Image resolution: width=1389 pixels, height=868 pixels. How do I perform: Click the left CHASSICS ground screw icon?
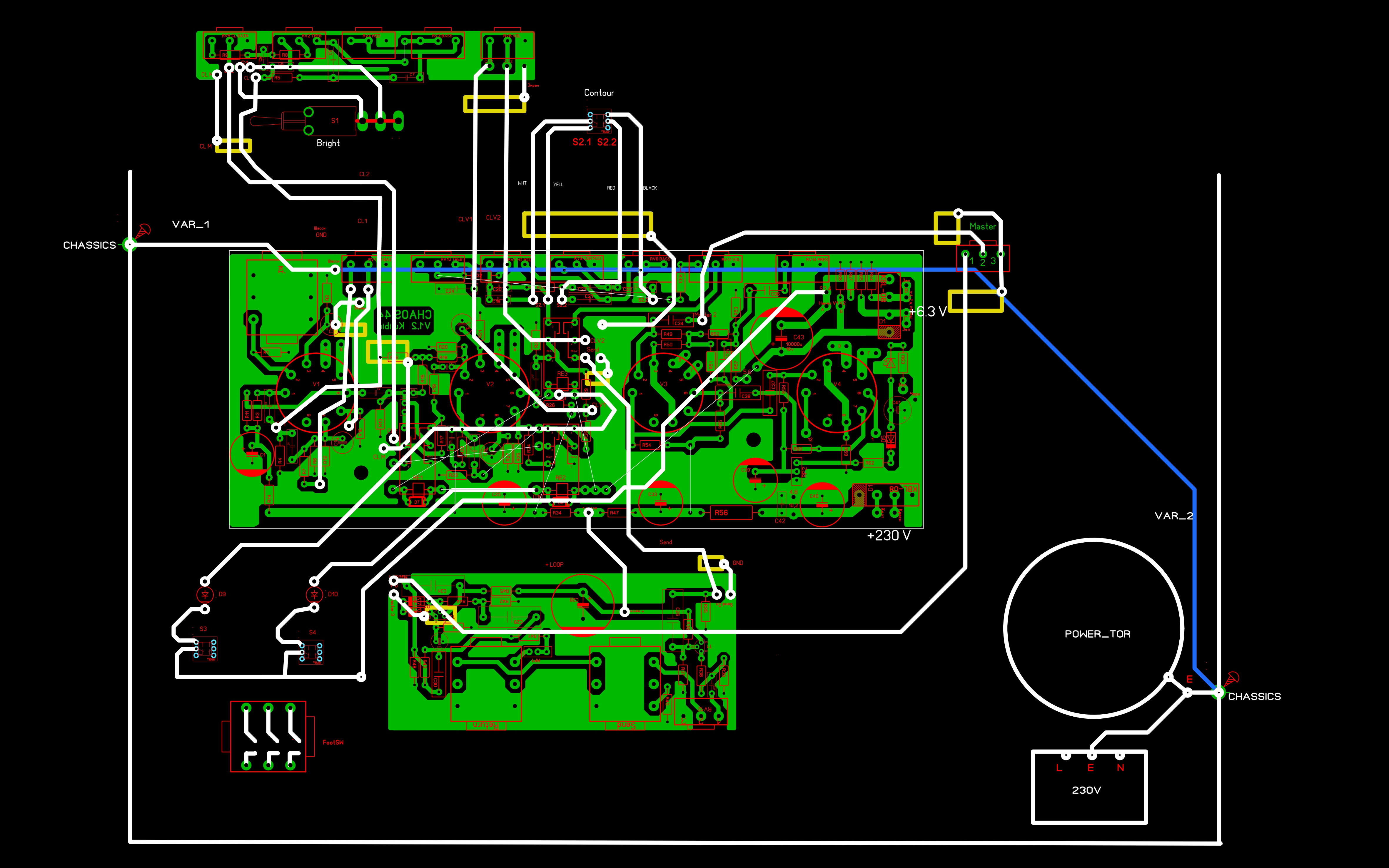click(142, 231)
